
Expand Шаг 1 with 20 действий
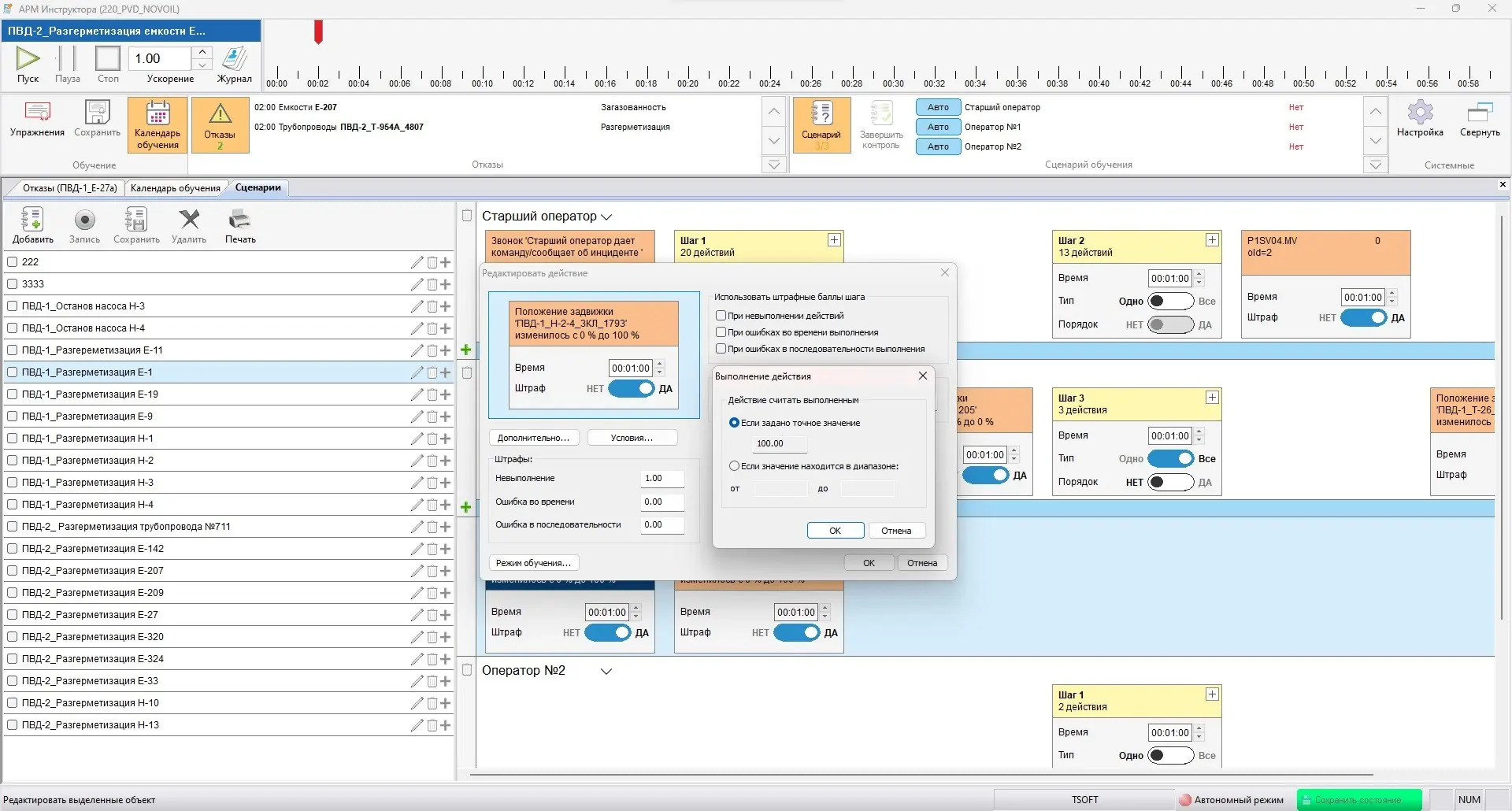point(834,240)
